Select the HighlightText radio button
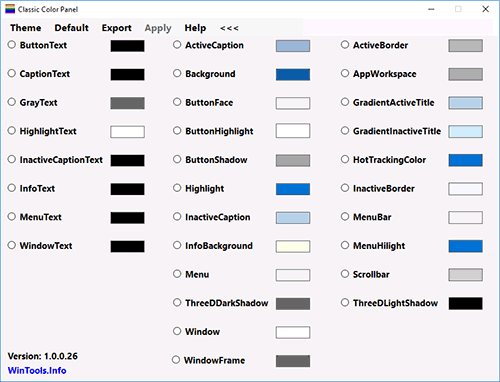Screen dimensions: 500x382 click(x=12, y=131)
